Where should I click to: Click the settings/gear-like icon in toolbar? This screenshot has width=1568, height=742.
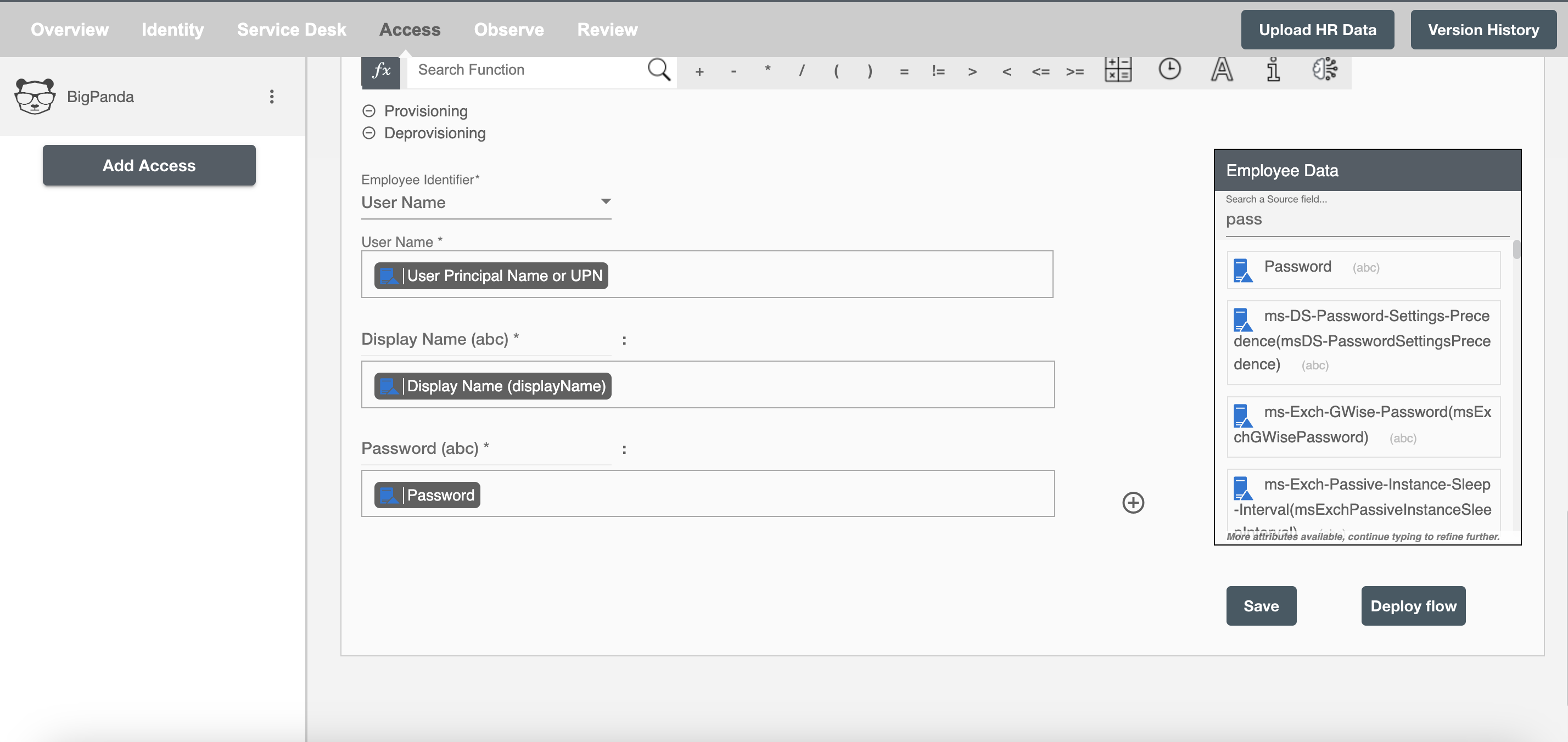point(1324,69)
